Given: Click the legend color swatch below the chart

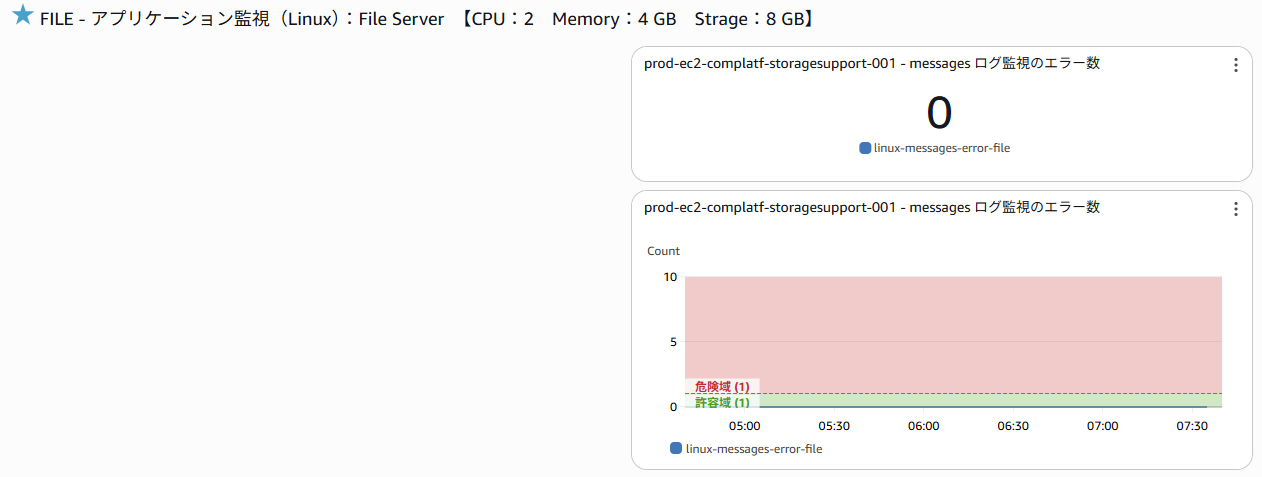Looking at the screenshot, I should coord(676,449).
